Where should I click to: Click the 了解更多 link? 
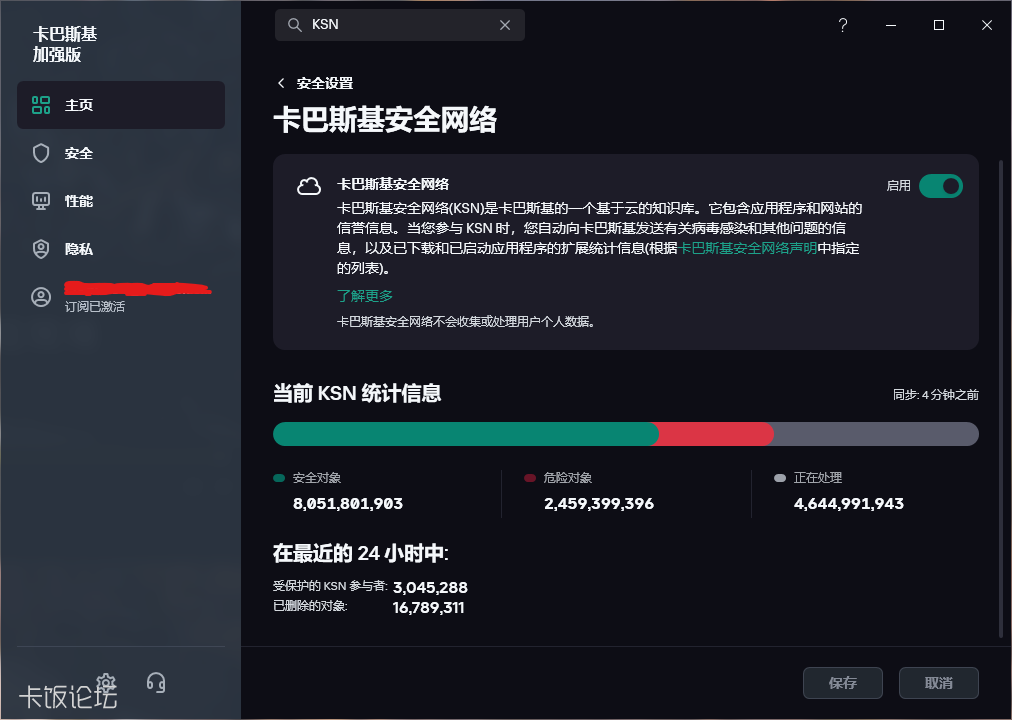click(365, 295)
